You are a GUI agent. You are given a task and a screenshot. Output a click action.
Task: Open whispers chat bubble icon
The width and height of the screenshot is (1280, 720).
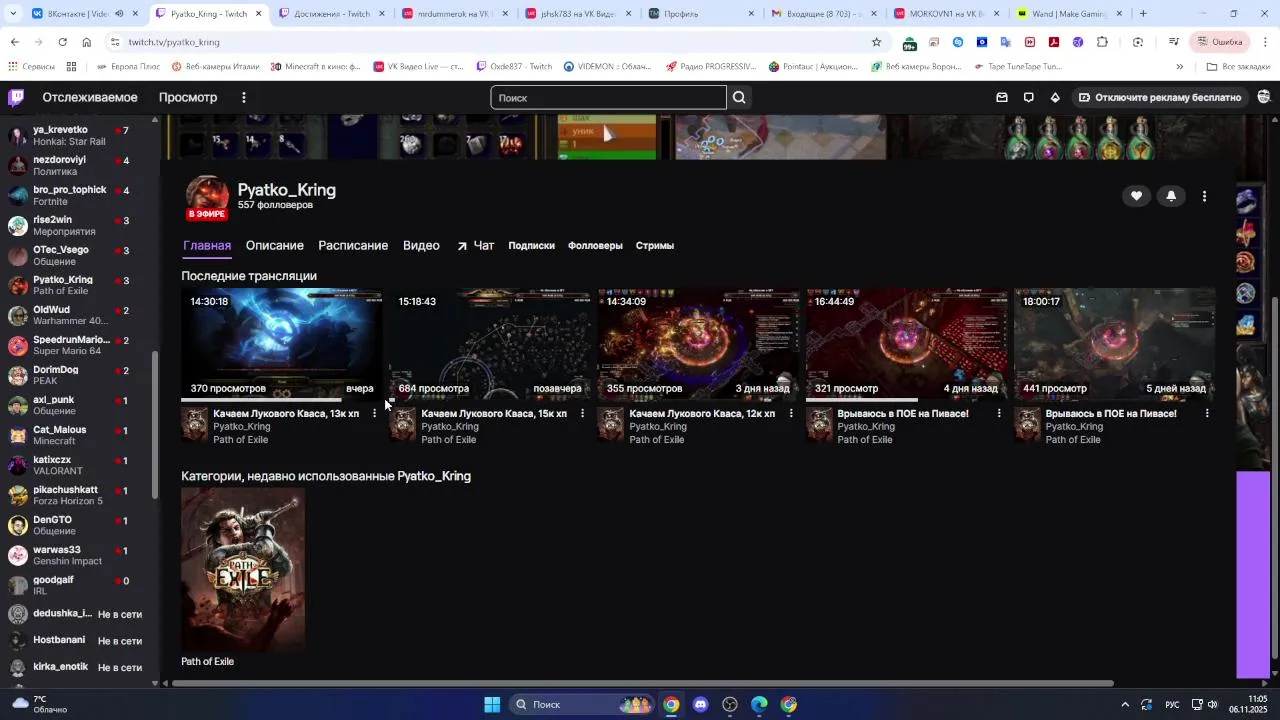pyautogui.click(x=1028, y=97)
